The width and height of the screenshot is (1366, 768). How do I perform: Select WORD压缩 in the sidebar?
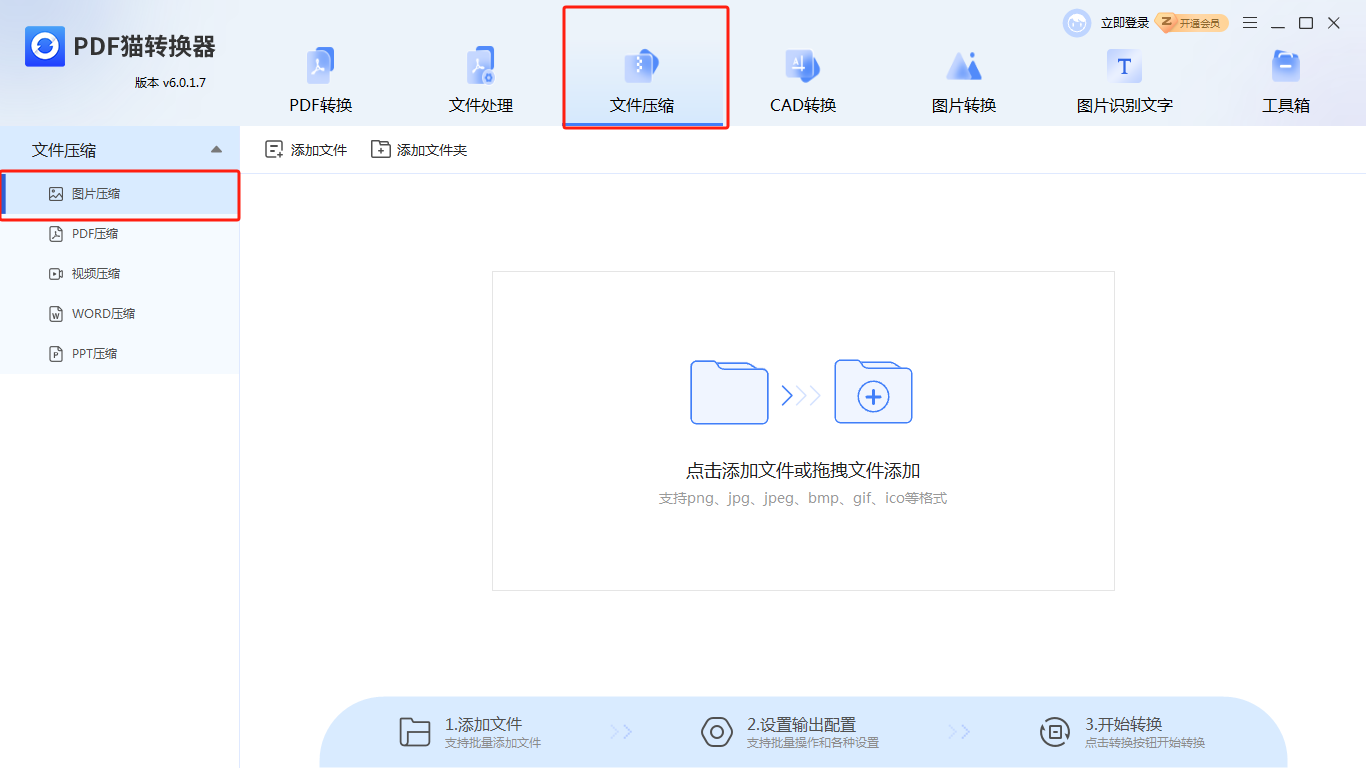pyautogui.click(x=120, y=314)
